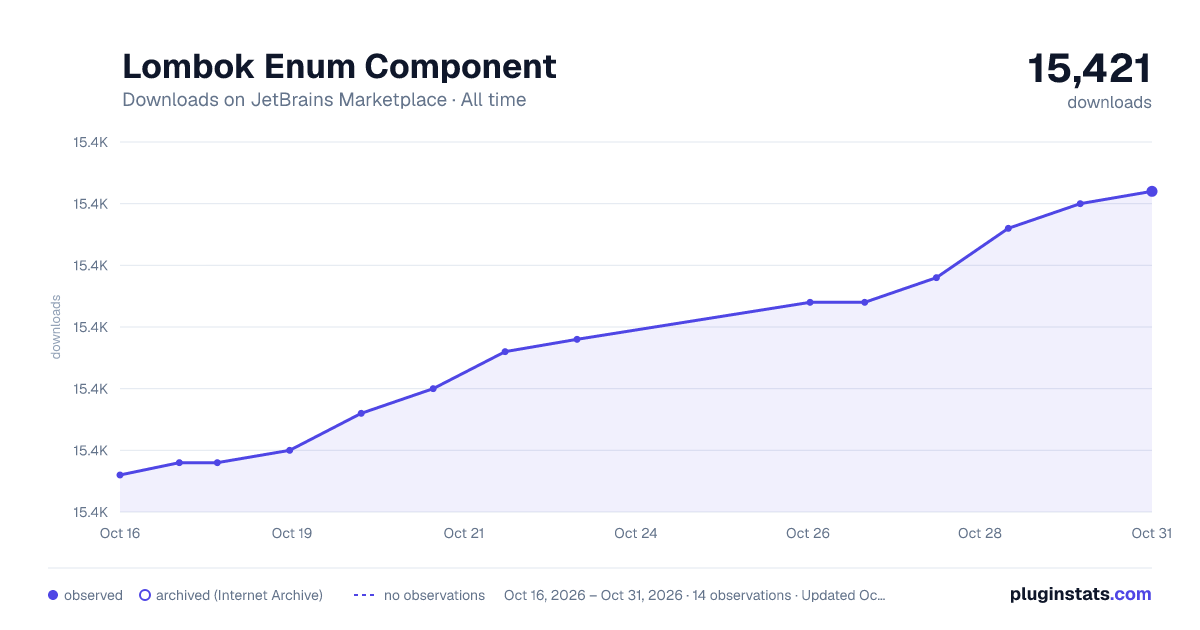Select the first data point at Oct 16
The image size is (1200, 630).
pos(120,475)
